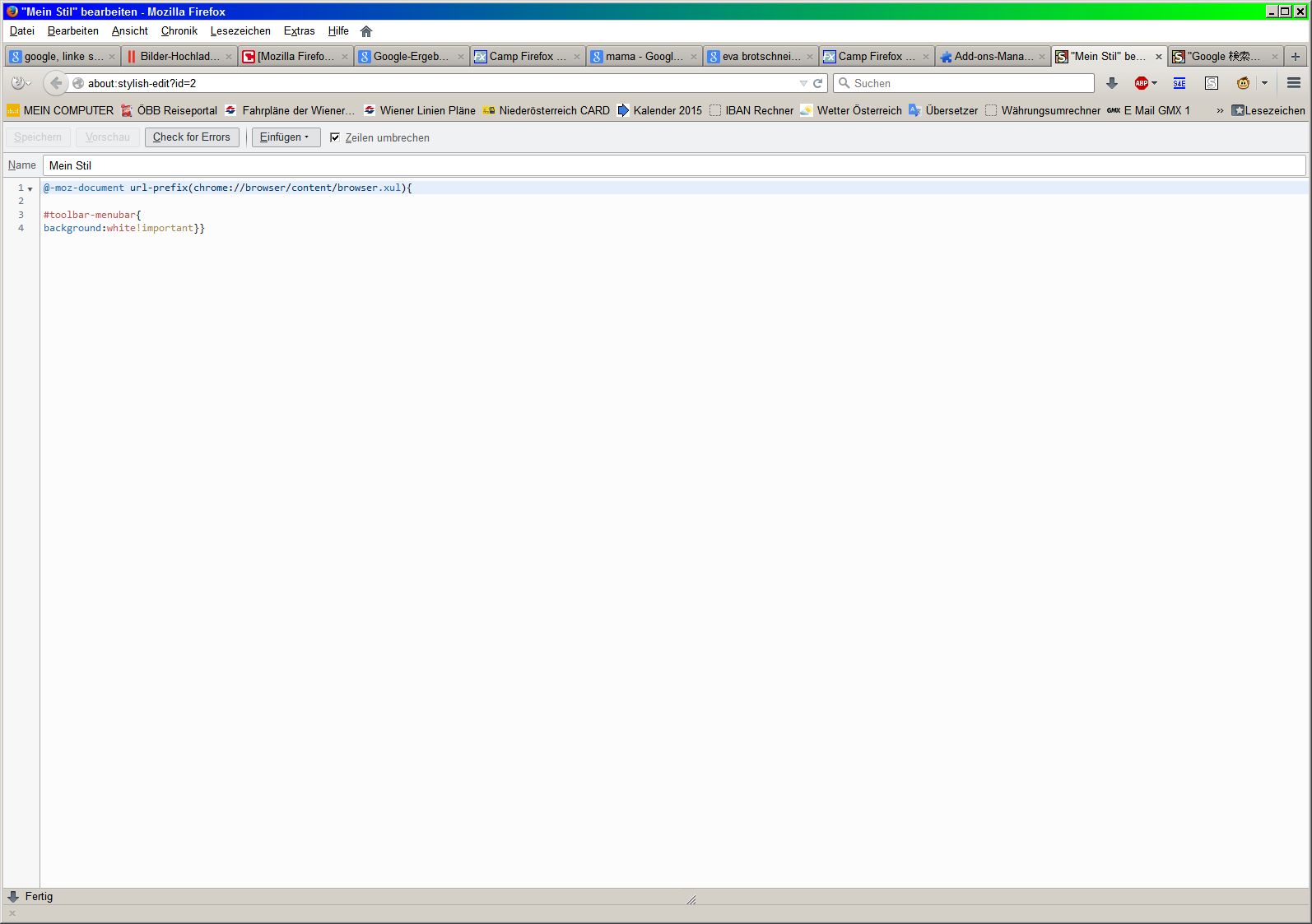
Task: Show more bookmarks with the » chevron
Action: pyautogui.click(x=1220, y=110)
